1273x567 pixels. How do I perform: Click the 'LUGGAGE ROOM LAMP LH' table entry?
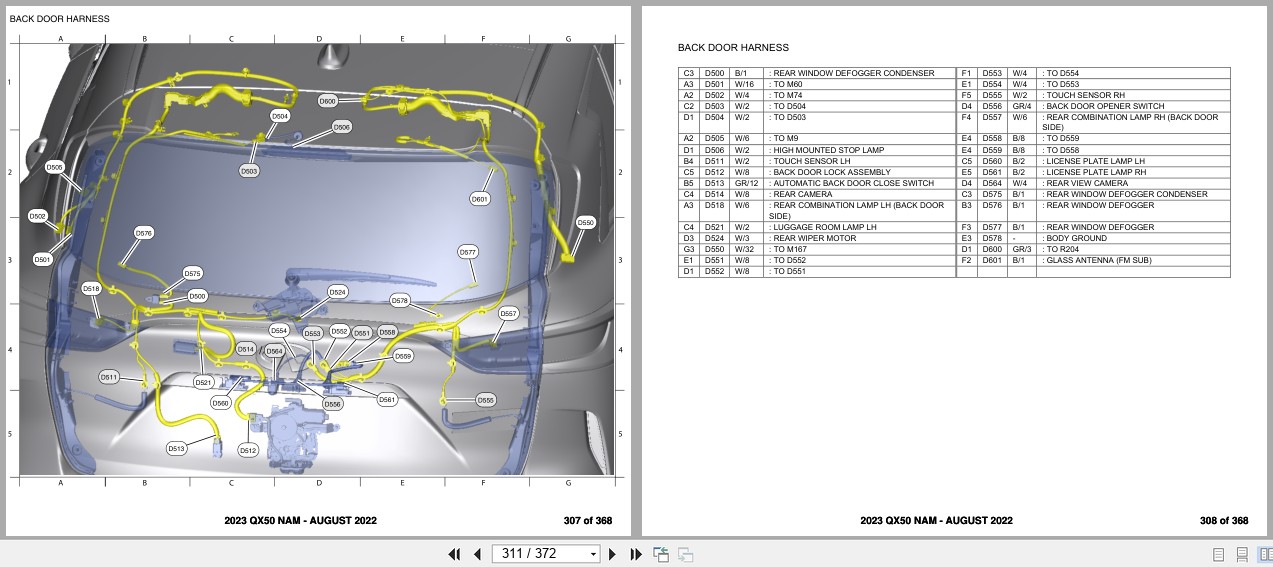point(824,227)
